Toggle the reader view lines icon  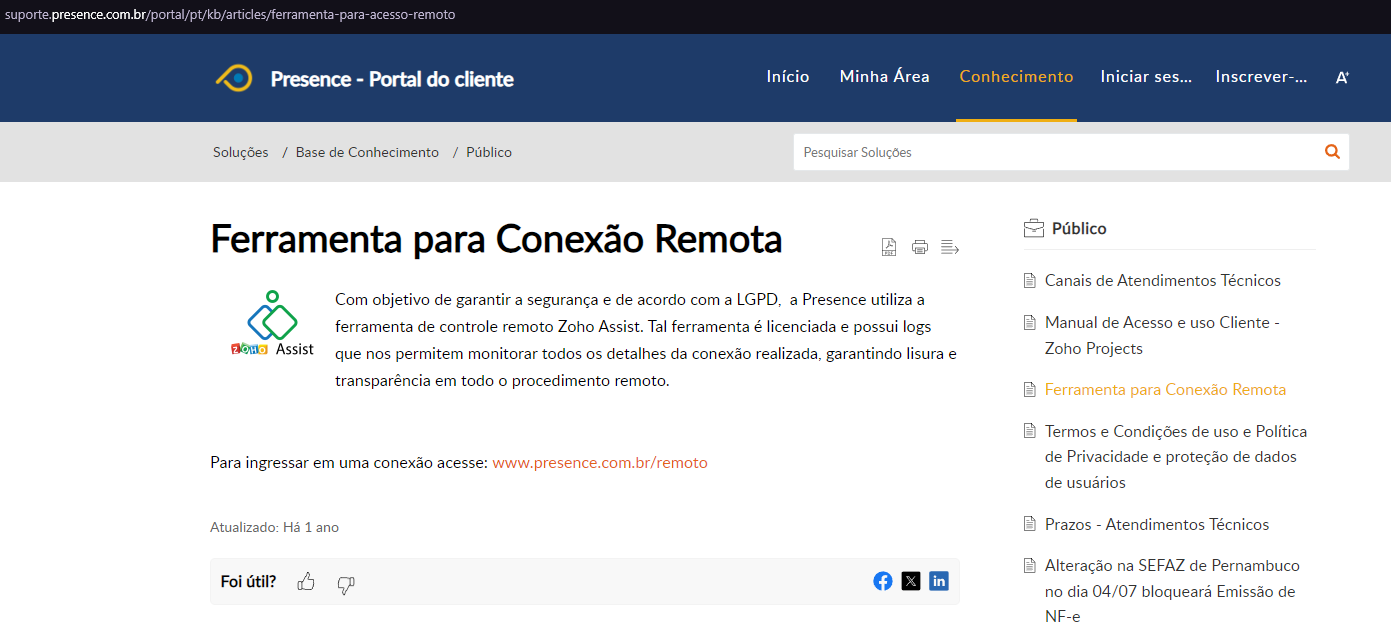coord(950,247)
